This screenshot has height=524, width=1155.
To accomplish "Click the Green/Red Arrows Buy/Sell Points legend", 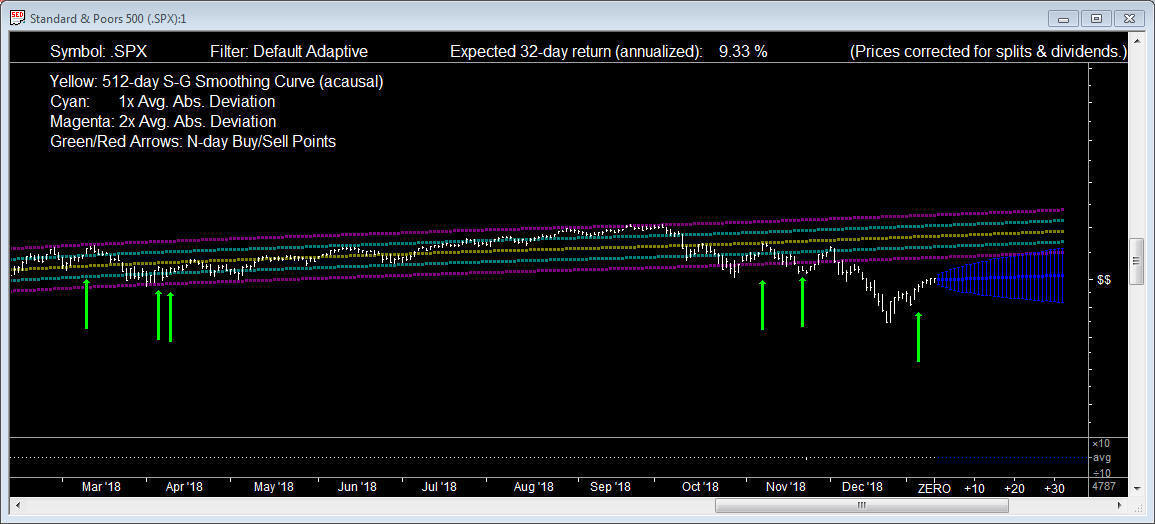I will [193, 142].
